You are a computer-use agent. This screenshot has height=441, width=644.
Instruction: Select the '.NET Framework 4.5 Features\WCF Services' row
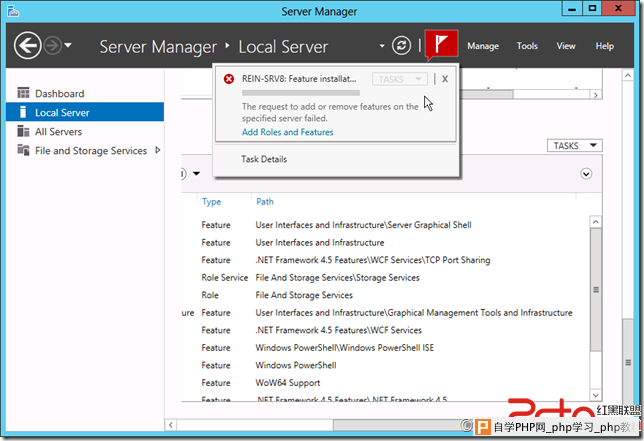pyautogui.click(x=385, y=330)
